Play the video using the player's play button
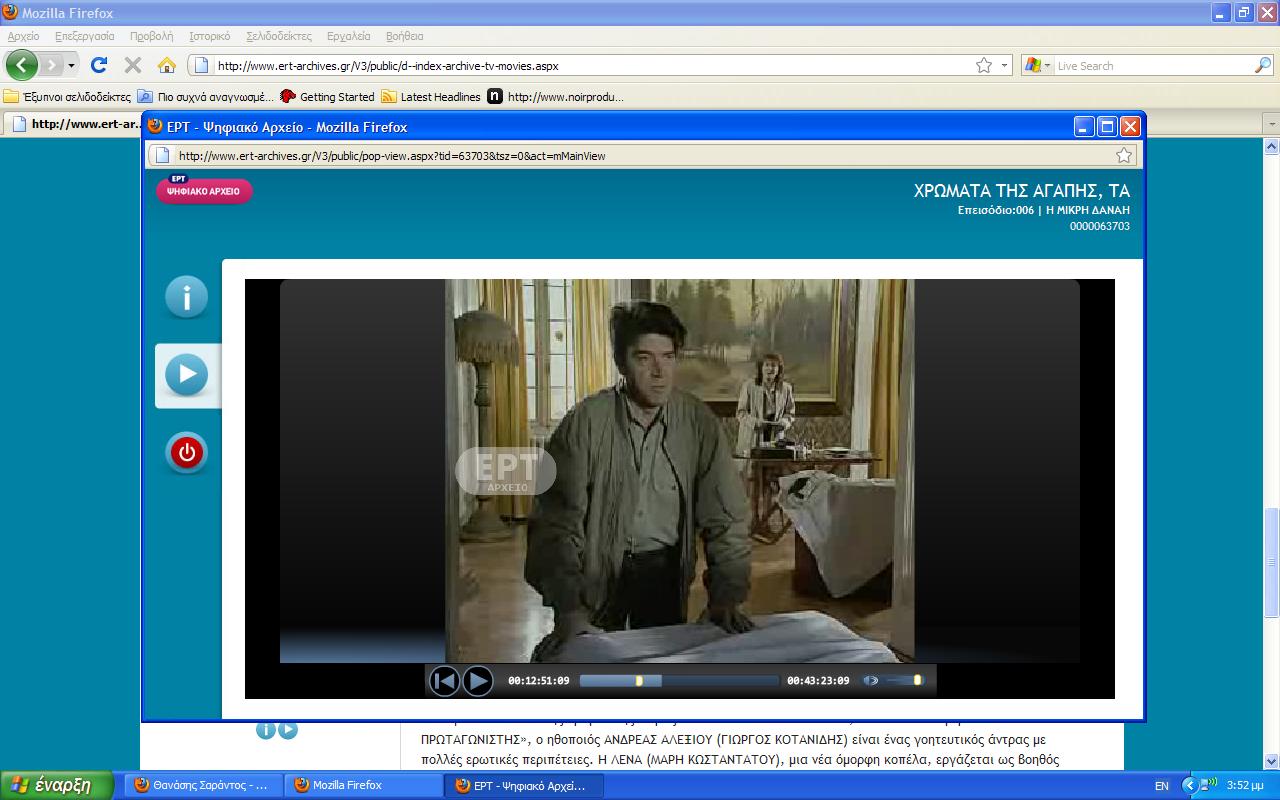 coord(478,681)
